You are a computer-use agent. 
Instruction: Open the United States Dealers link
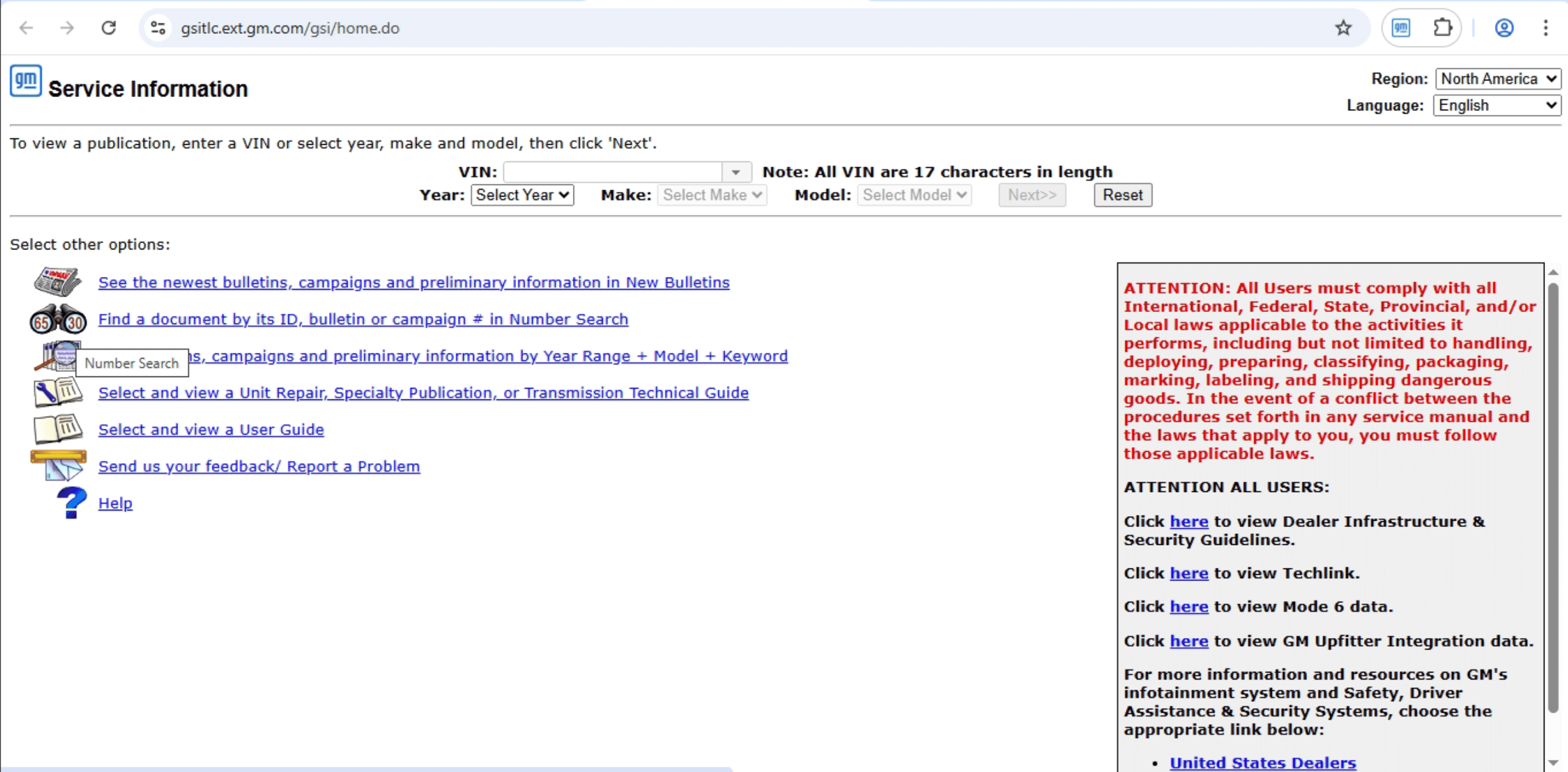(1261, 762)
